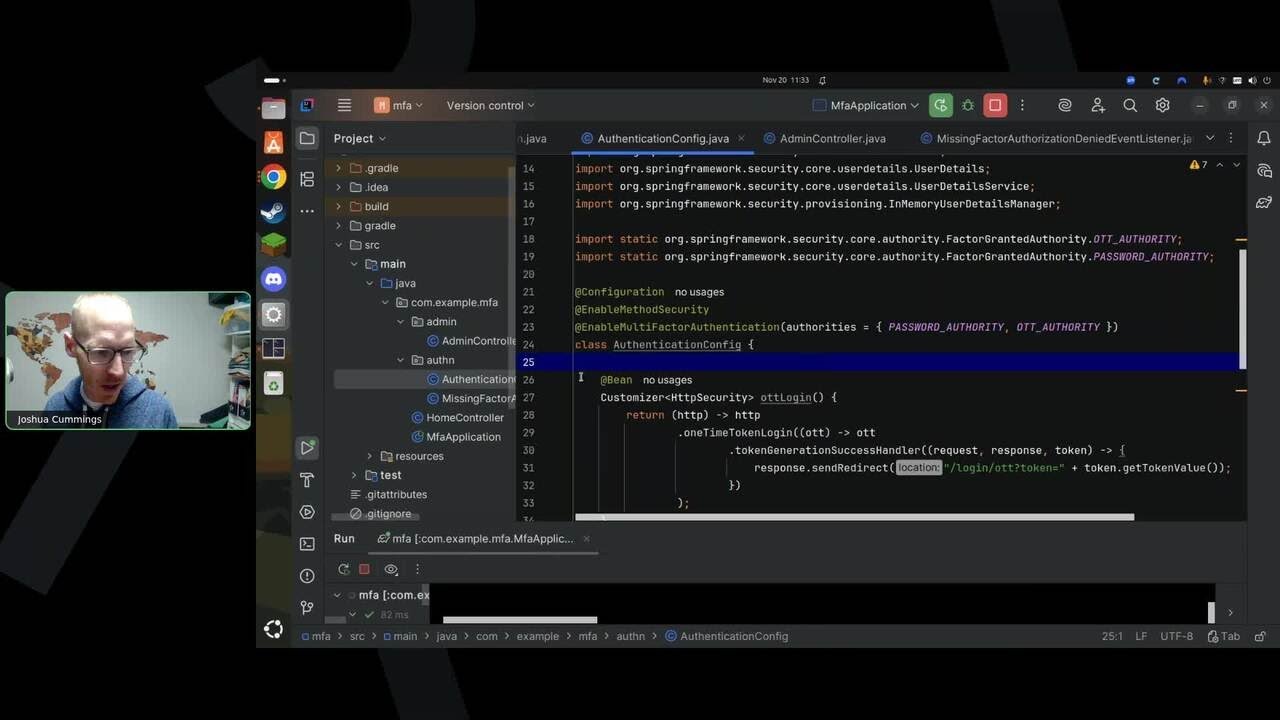The image size is (1280, 720).
Task: Open the Notifications bell panel
Action: tap(1264, 138)
